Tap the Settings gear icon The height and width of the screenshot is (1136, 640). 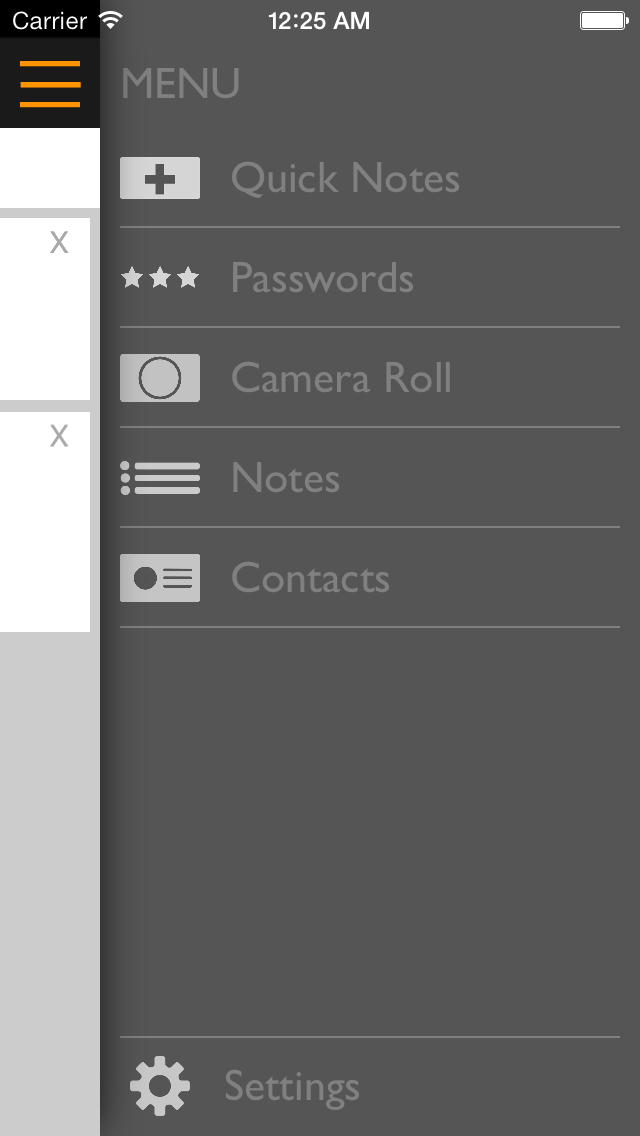pos(160,1086)
